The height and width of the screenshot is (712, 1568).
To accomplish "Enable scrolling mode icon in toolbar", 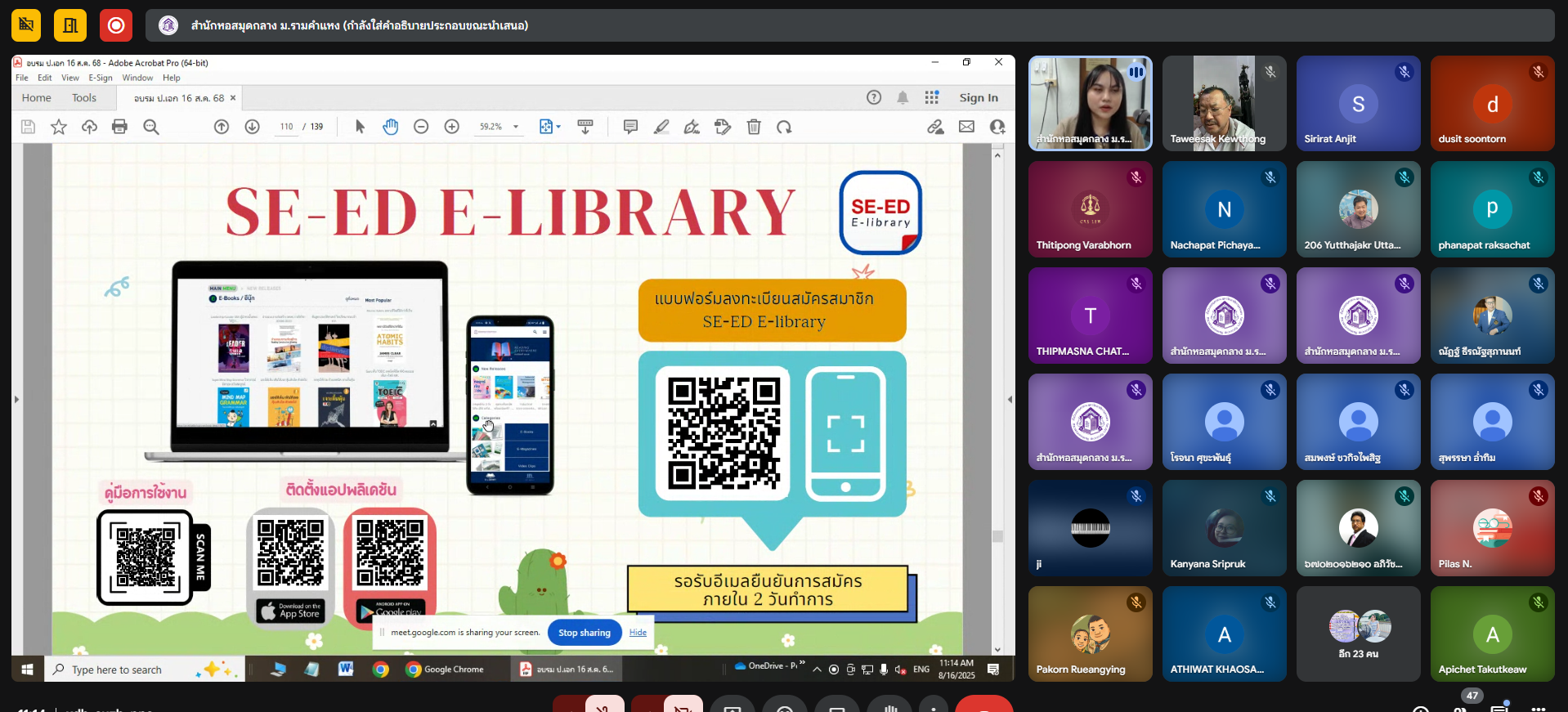I will [x=585, y=127].
